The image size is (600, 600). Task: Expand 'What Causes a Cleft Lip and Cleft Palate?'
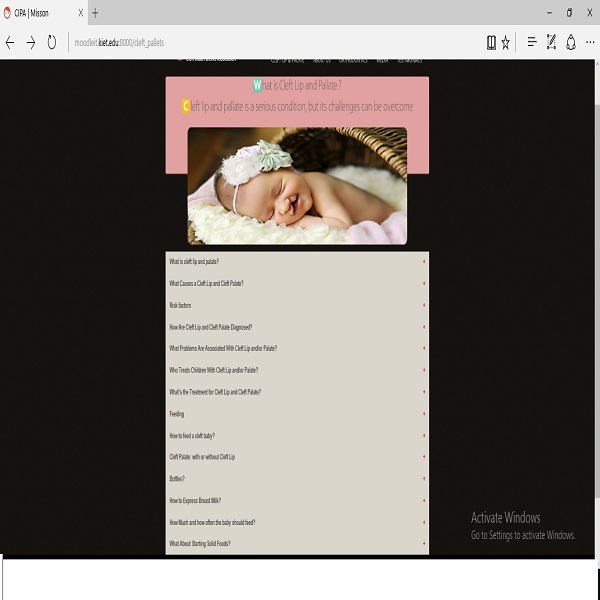point(297,283)
